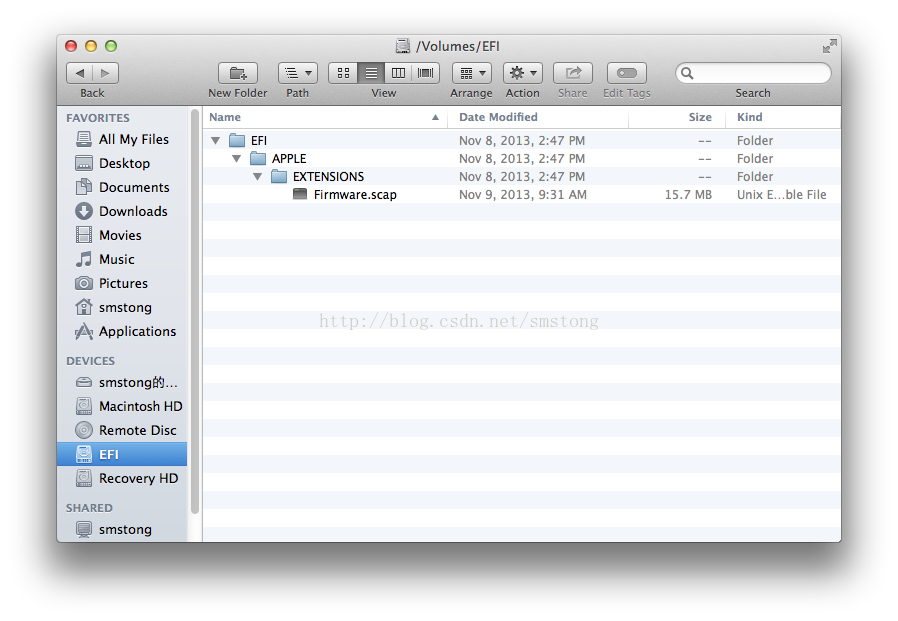Open the Arrange dropdown
The height and width of the screenshot is (621, 898).
coord(472,73)
